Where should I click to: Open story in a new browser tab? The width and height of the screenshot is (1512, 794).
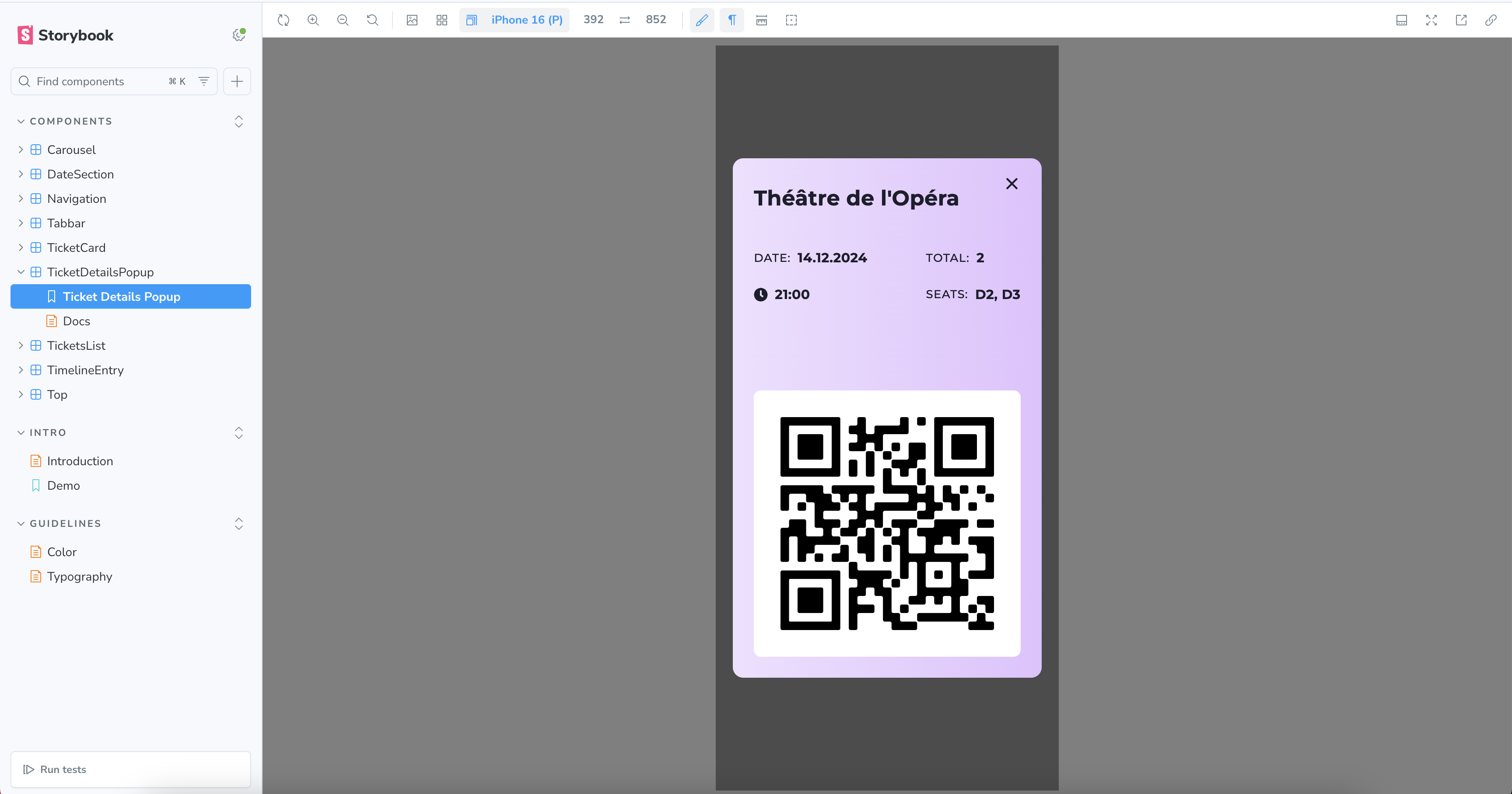pyautogui.click(x=1460, y=20)
